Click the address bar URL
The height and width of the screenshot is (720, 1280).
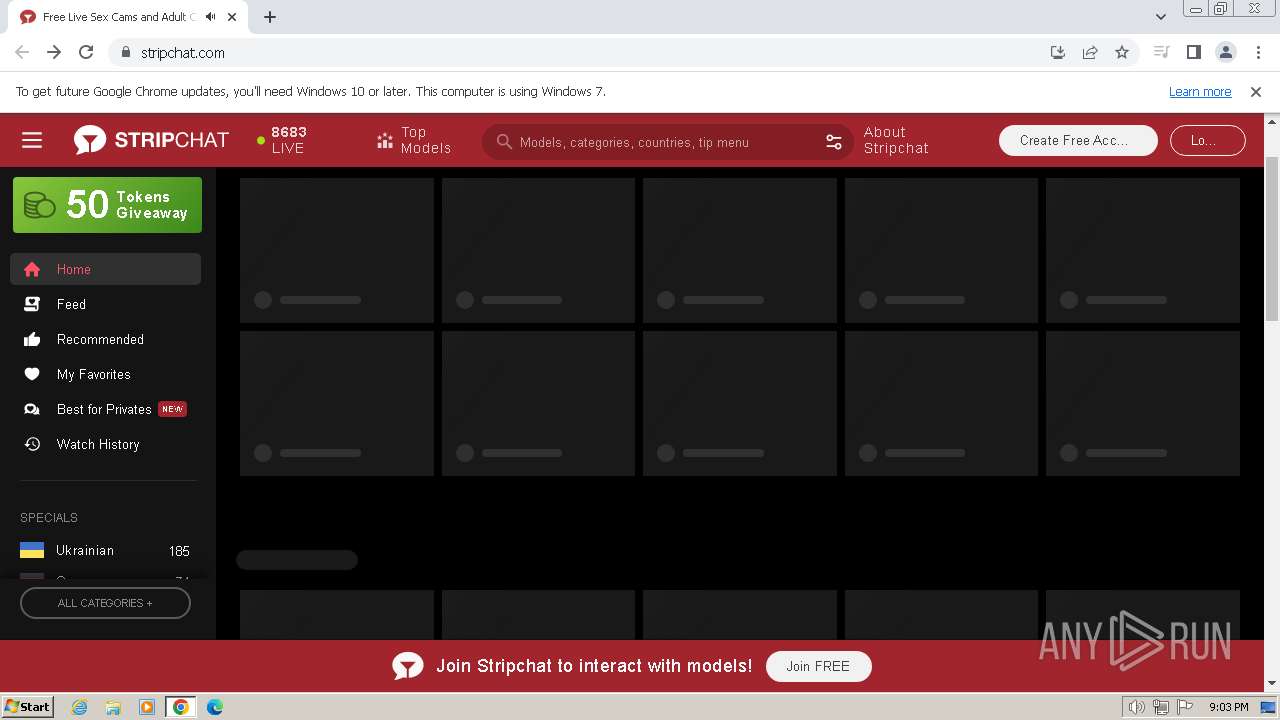tap(183, 52)
